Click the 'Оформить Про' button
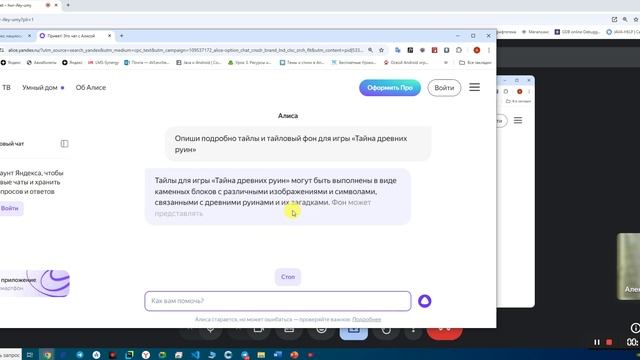Image resolution: width=640 pixels, height=360 pixels. pos(390,88)
